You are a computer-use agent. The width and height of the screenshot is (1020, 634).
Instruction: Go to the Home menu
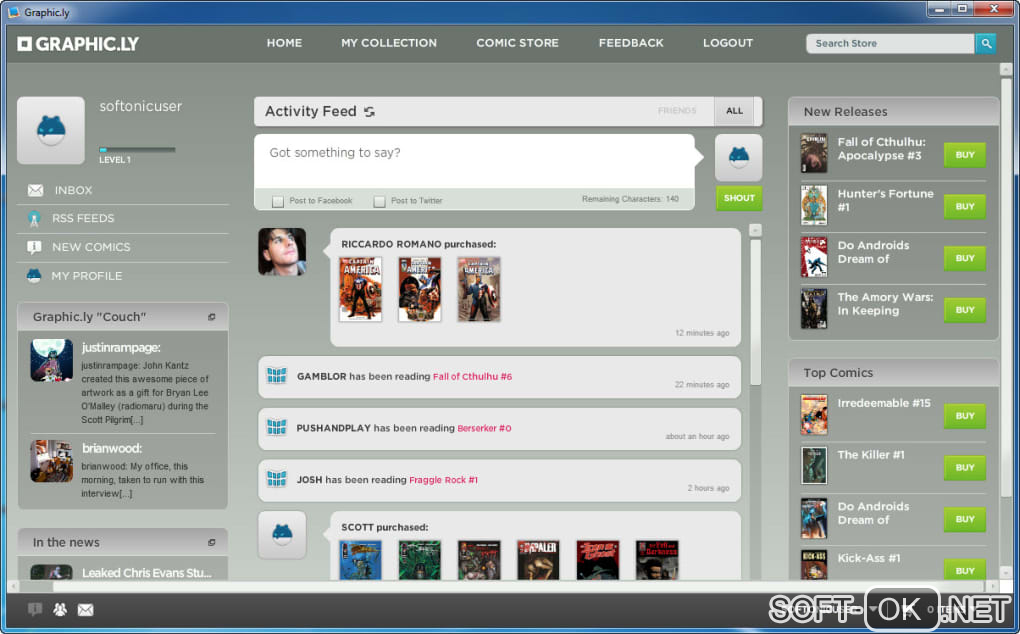tap(284, 43)
